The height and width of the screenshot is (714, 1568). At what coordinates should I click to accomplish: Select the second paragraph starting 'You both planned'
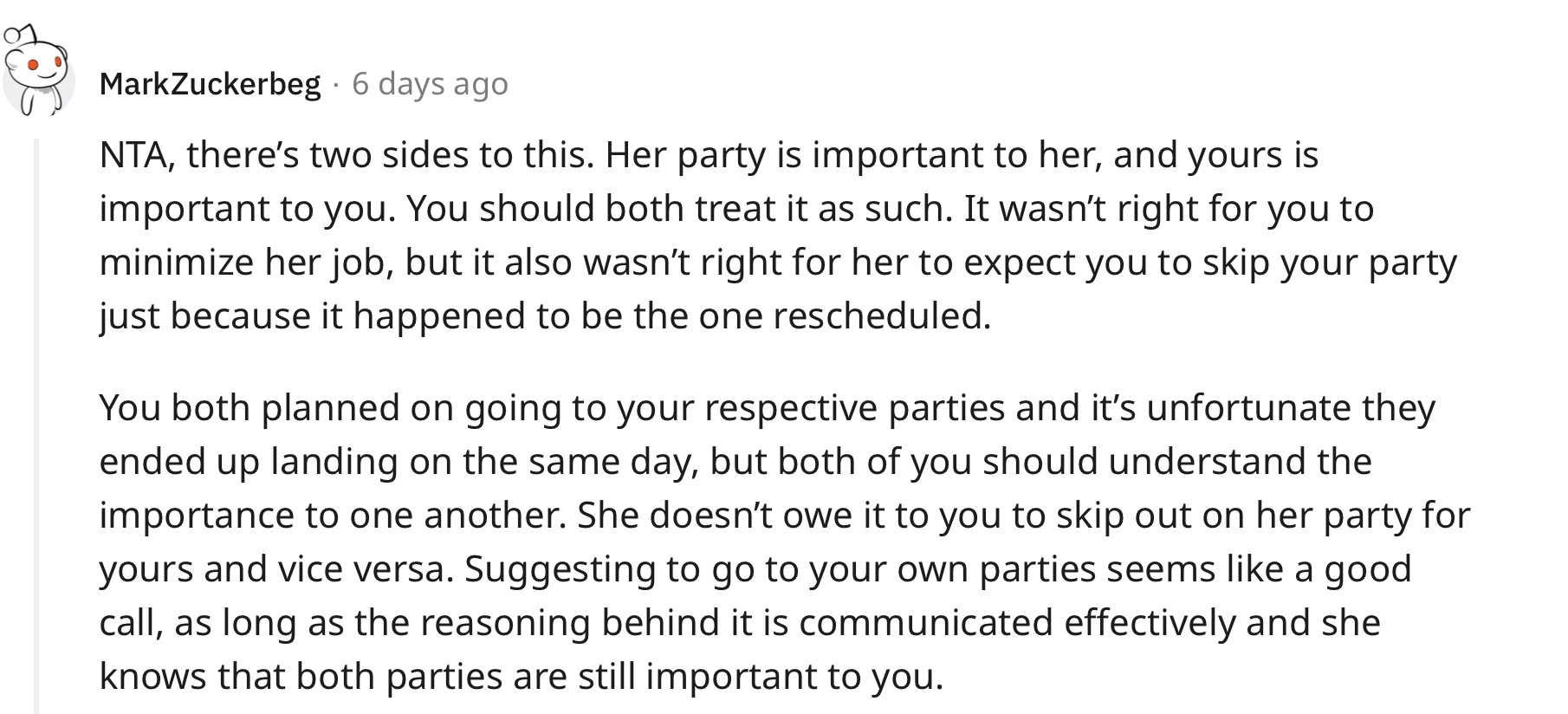(784, 542)
